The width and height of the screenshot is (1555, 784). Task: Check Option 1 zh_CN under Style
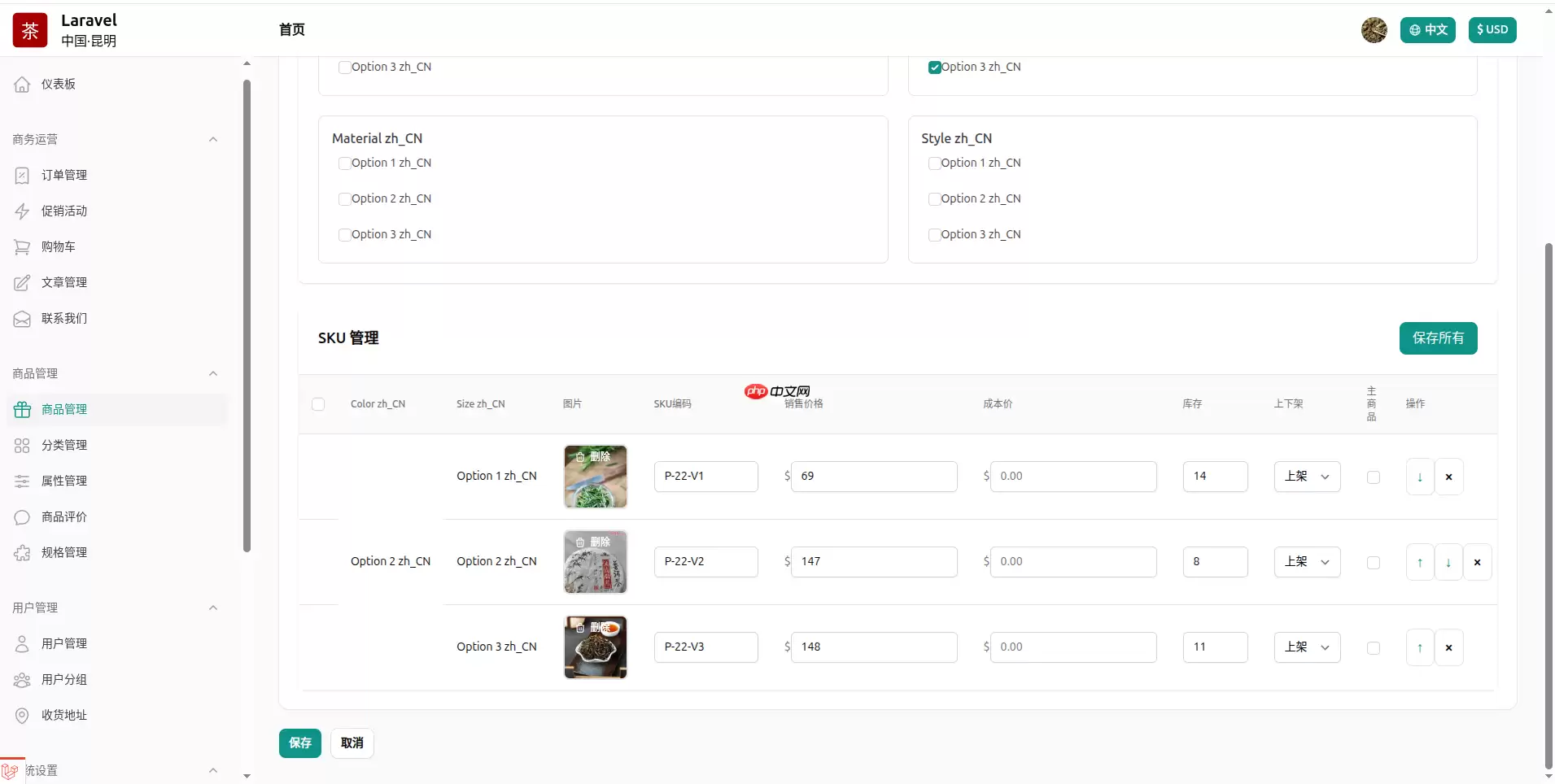[934, 163]
